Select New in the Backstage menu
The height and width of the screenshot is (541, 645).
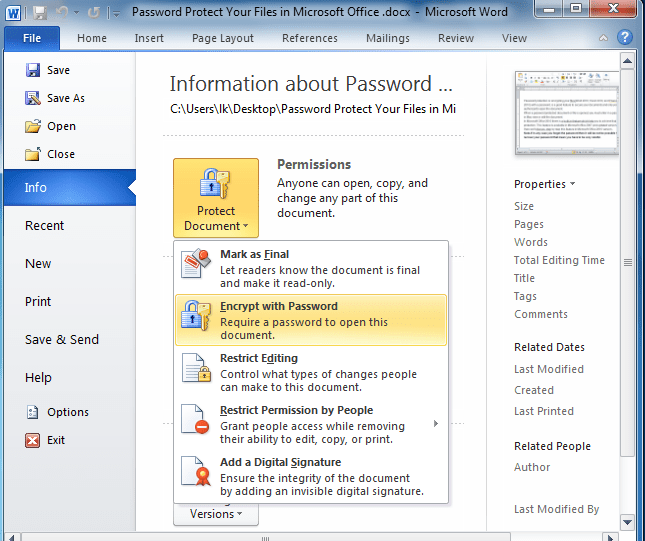point(38,263)
